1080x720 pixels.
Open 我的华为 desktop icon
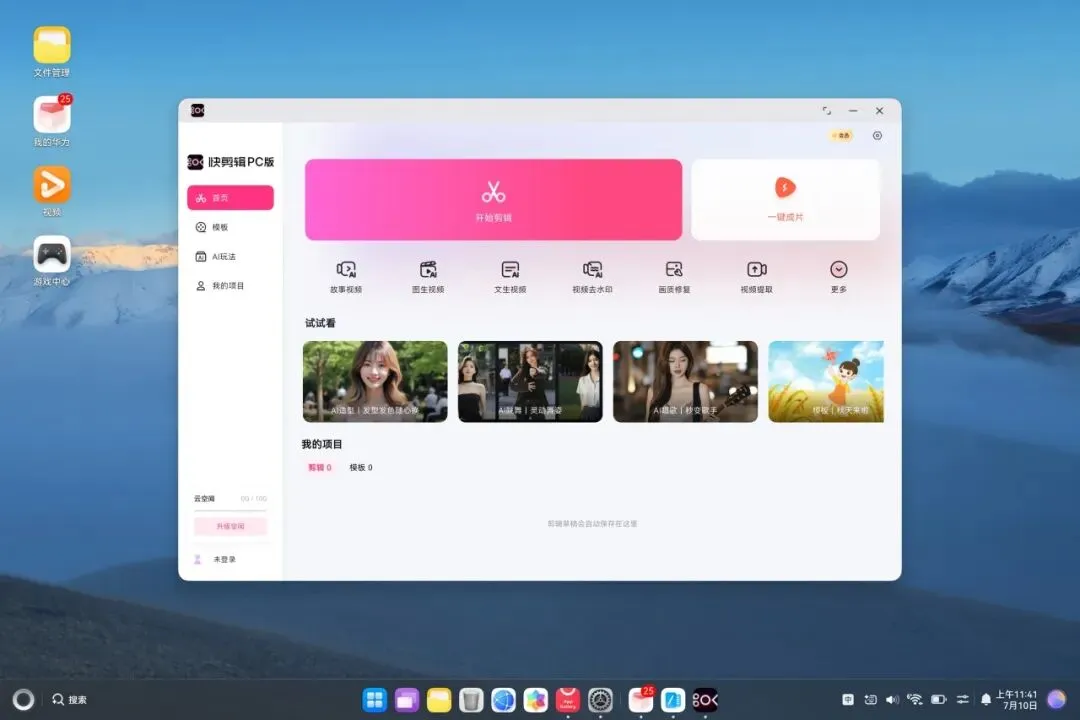52,121
